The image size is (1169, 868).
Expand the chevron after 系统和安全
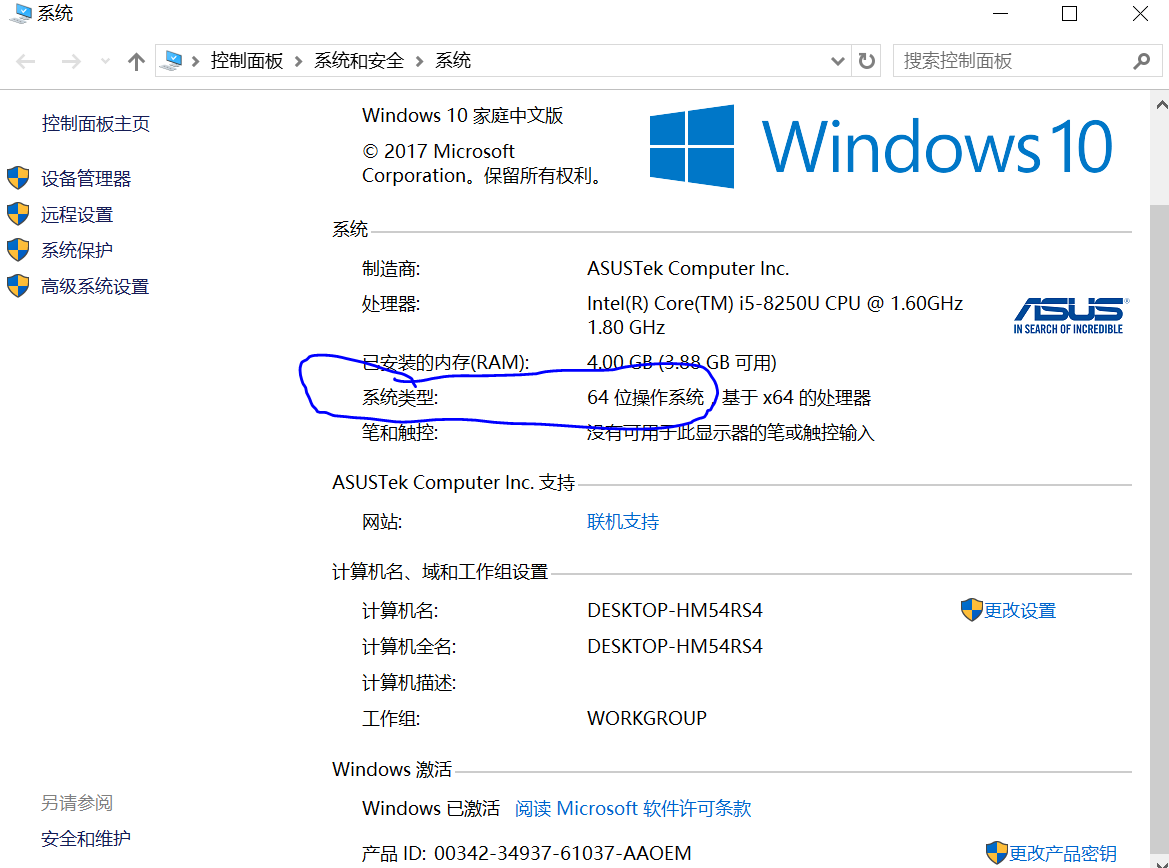pos(419,61)
